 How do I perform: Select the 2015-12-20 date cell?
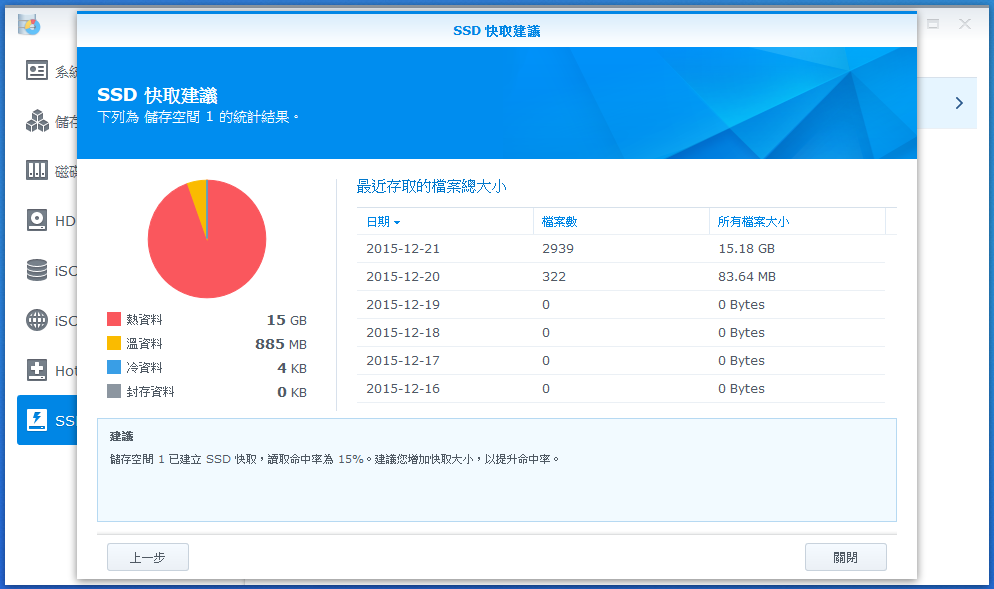pyautogui.click(x=403, y=276)
